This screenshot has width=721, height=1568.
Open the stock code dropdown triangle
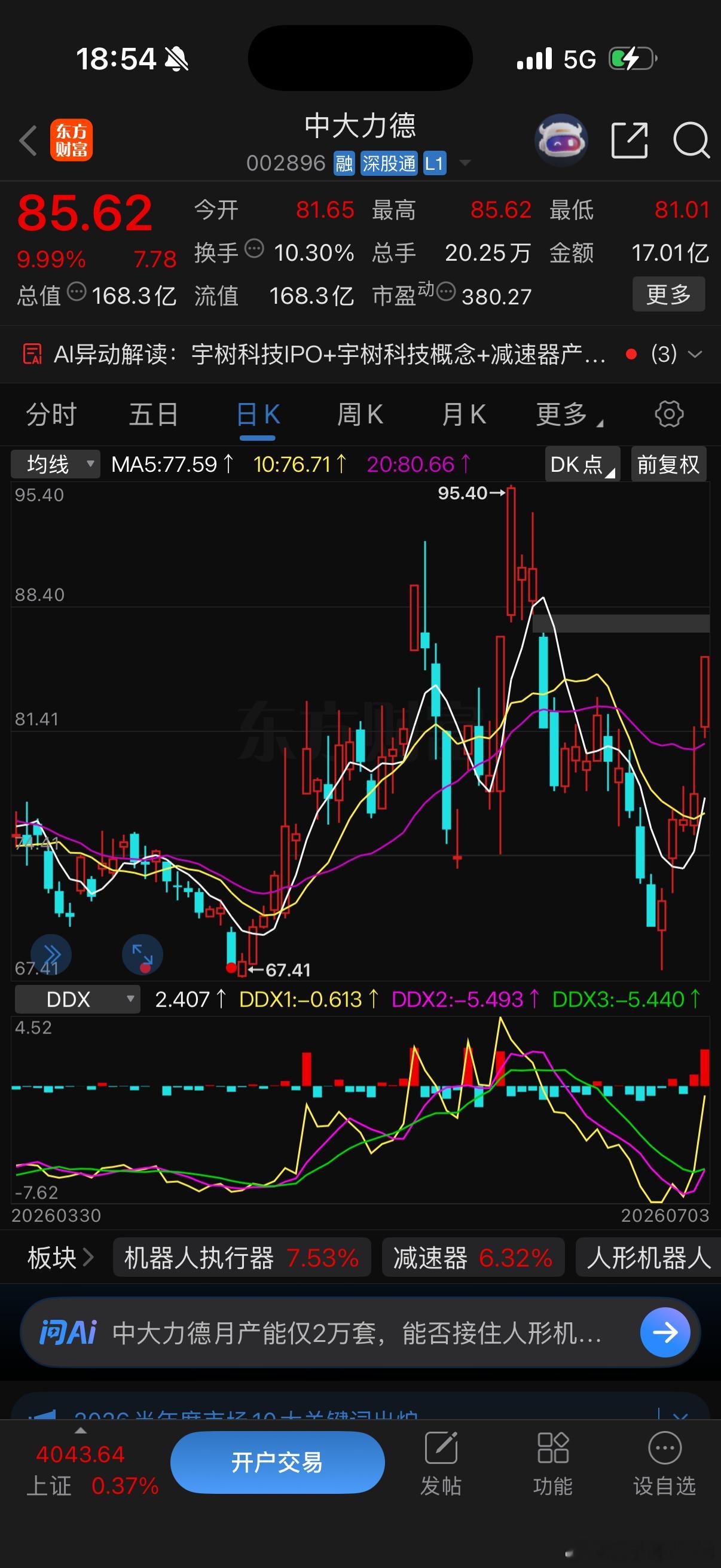(465, 163)
